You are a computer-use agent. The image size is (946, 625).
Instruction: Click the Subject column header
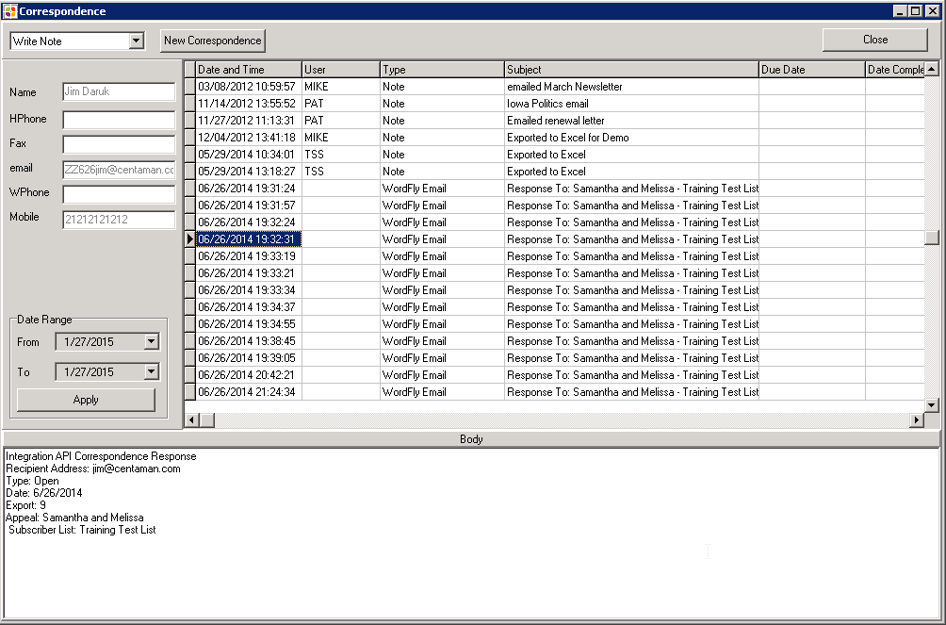pos(632,69)
